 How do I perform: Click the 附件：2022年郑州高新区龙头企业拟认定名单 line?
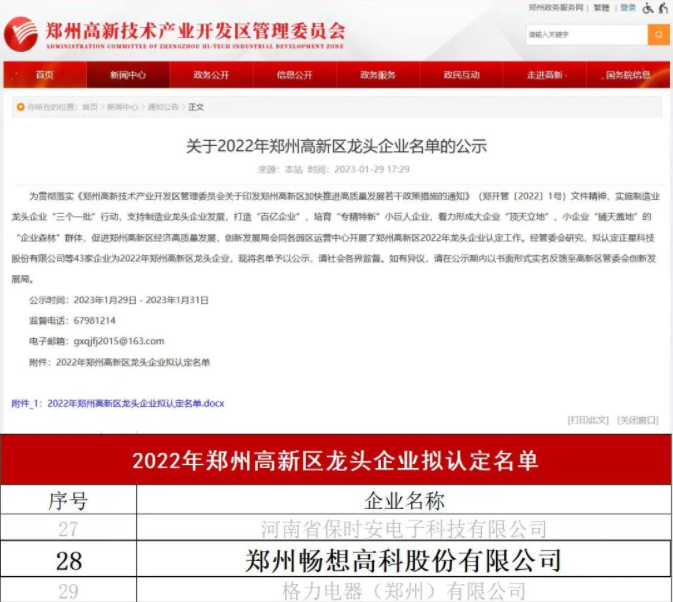pos(120,362)
